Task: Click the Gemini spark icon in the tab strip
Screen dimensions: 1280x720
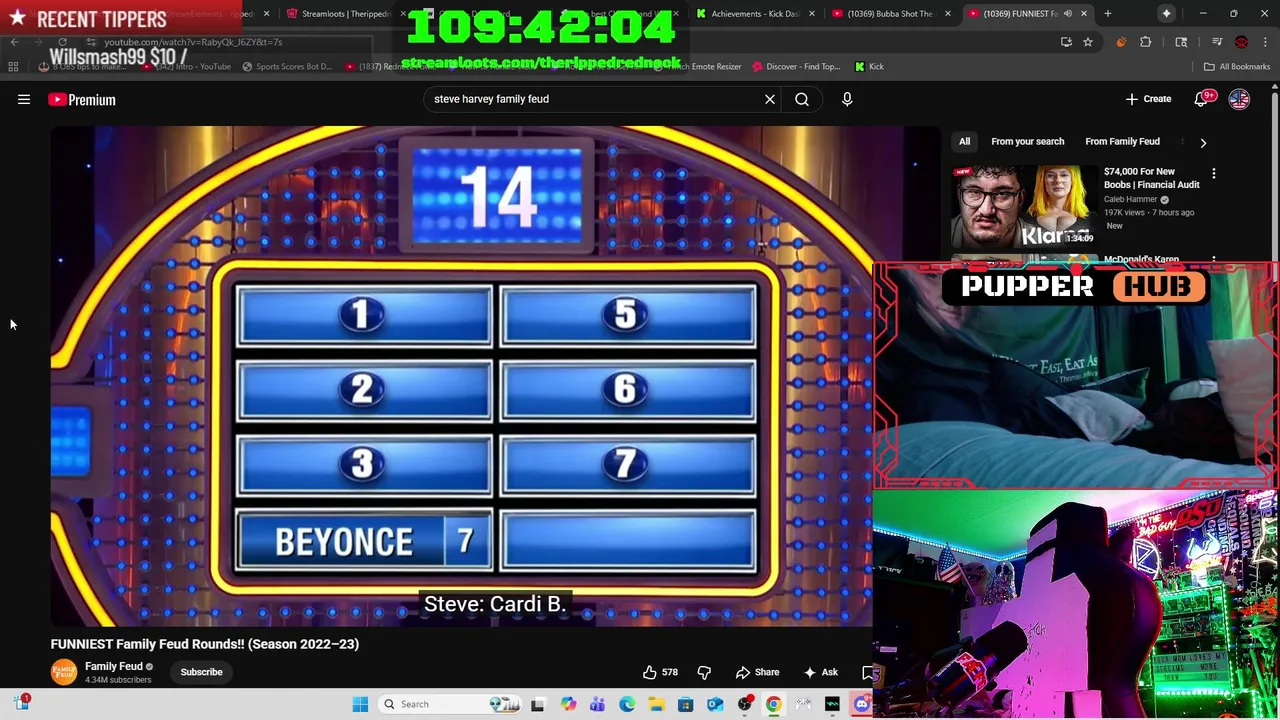Action: point(1166,14)
